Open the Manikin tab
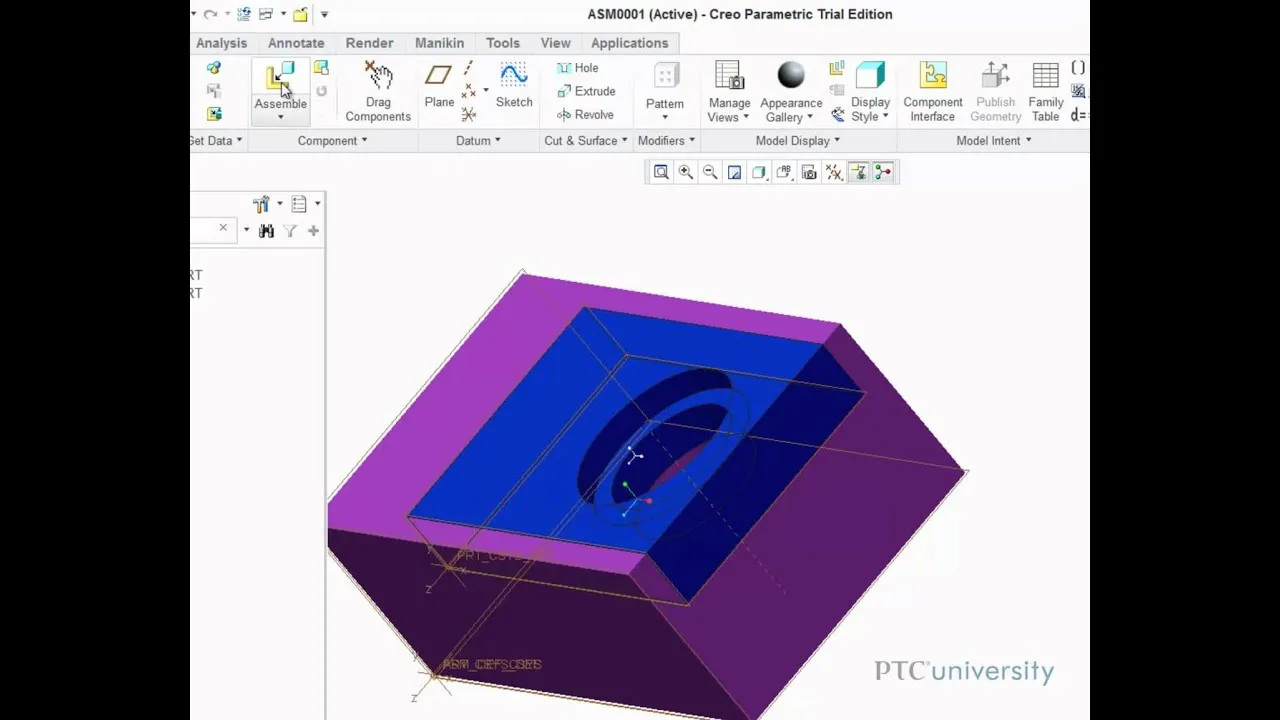The width and height of the screenshot is (1280, 720). pos(439,43)
